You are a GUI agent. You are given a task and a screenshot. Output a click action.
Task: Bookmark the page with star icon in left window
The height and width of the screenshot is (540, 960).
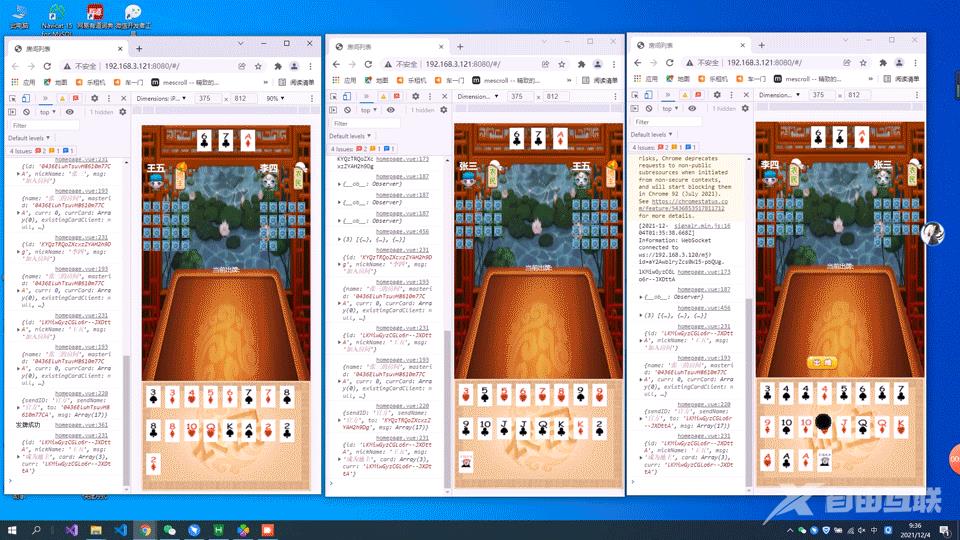(x=258, y=66)
